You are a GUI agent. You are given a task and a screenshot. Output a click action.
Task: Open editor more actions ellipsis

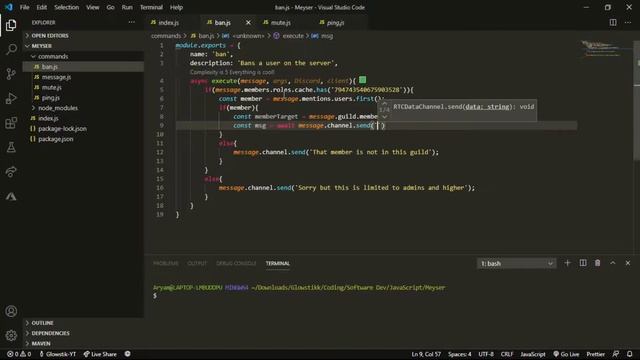click(628, 22)
